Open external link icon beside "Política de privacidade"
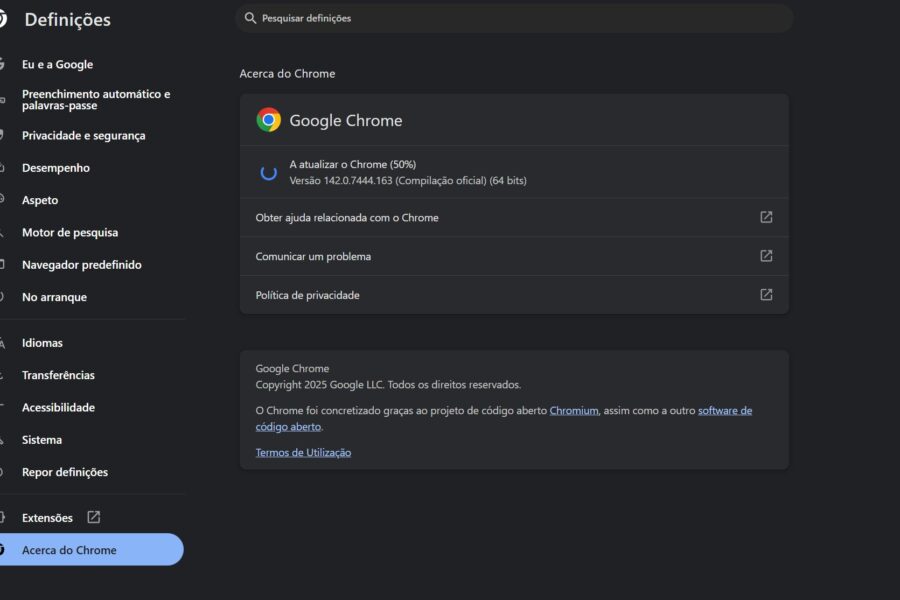Image resolution: width=900 pixels, height=600 pixels. click(766, 295)
